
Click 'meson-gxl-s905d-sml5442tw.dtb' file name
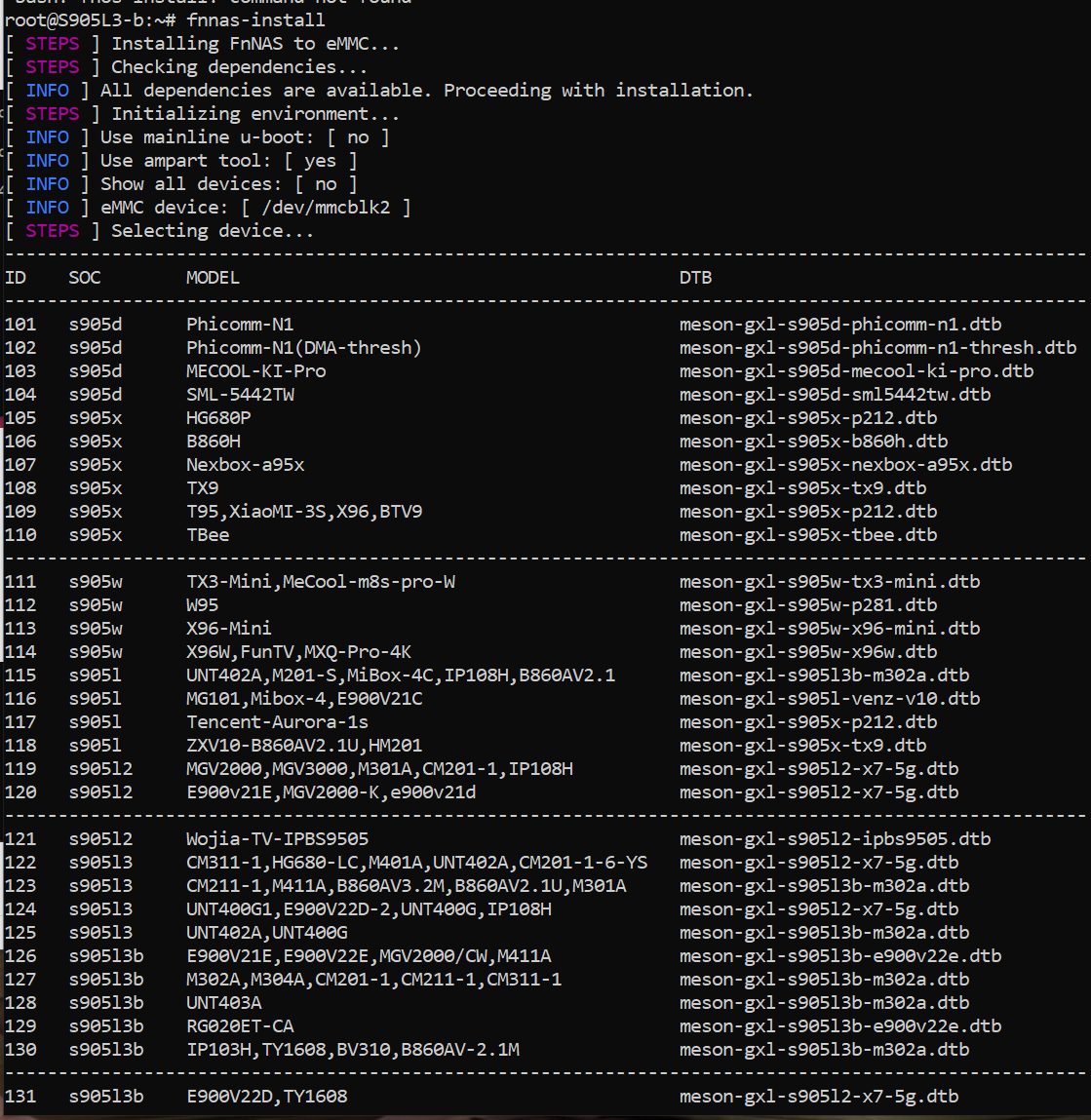836,394
